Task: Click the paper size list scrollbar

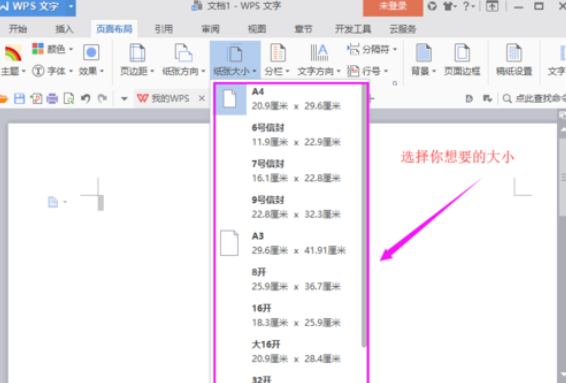Action: pyautogui.click(x=364, y=217)
